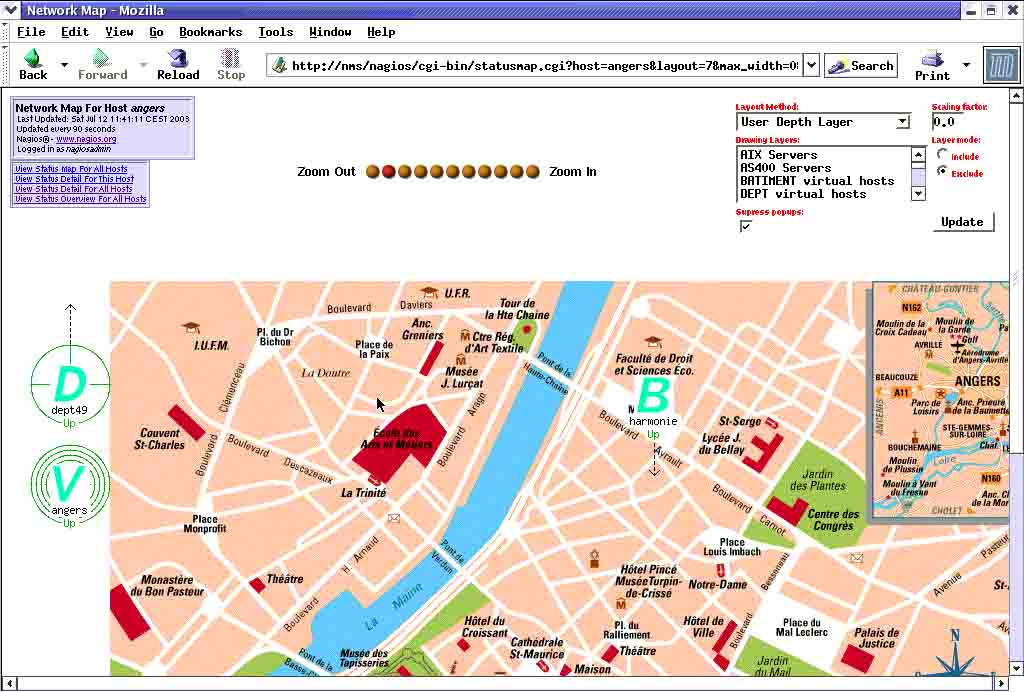Viewport: 1024px width, 692px height.
Task: Select the Exclude layer mode radio
Action: (x=942, y=171)
